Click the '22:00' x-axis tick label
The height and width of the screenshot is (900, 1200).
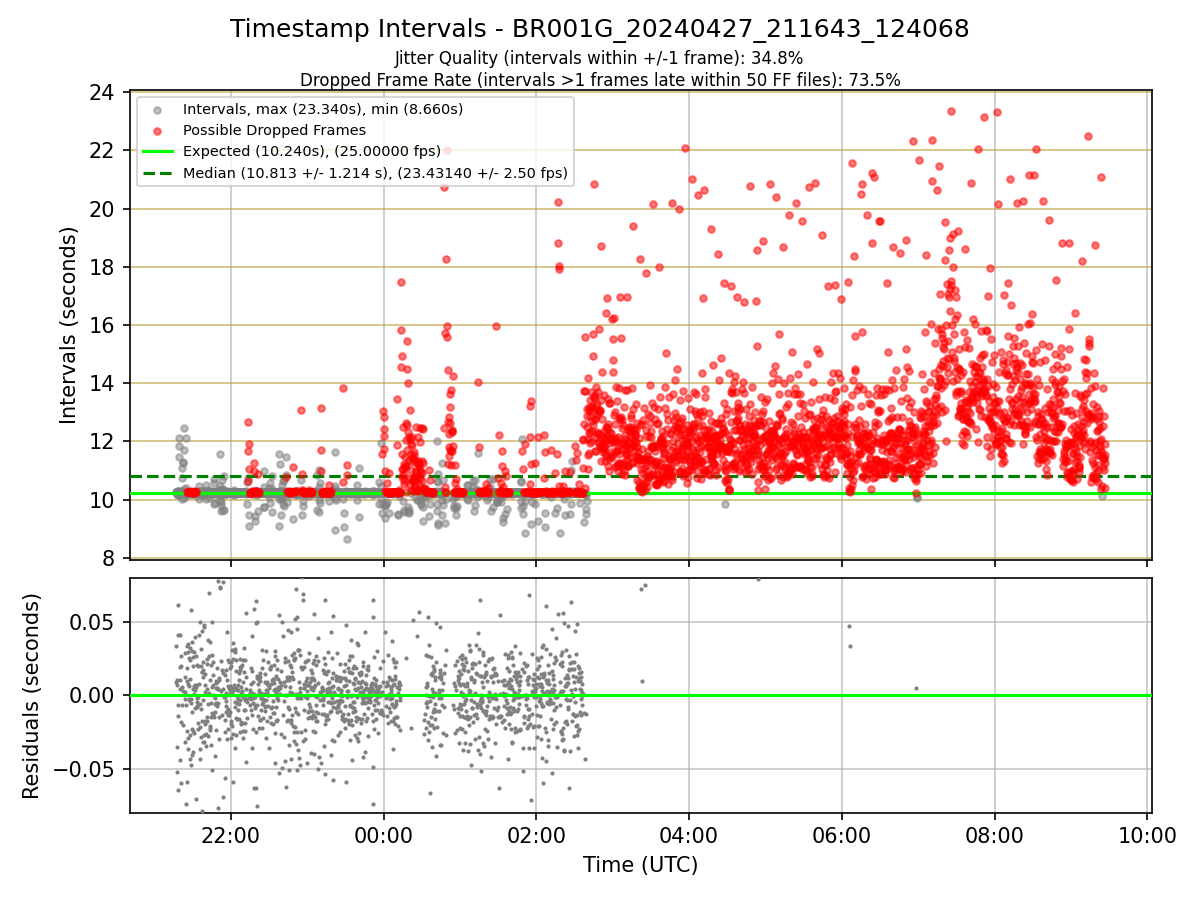click(231, 835)
